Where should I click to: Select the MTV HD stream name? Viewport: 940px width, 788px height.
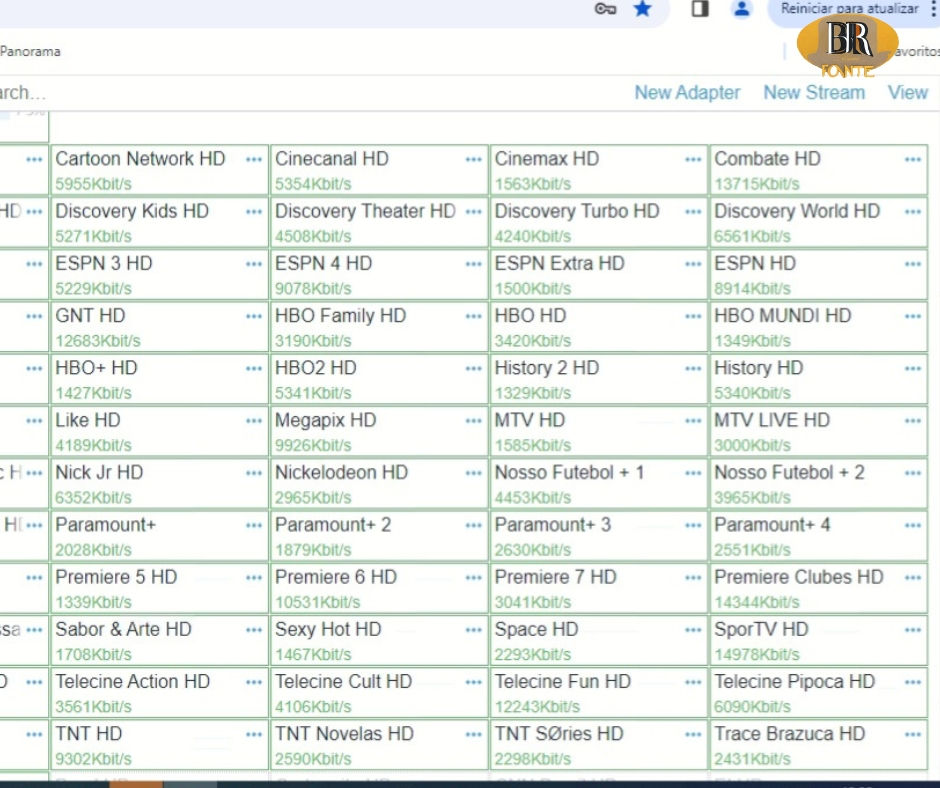click(529, 420)
